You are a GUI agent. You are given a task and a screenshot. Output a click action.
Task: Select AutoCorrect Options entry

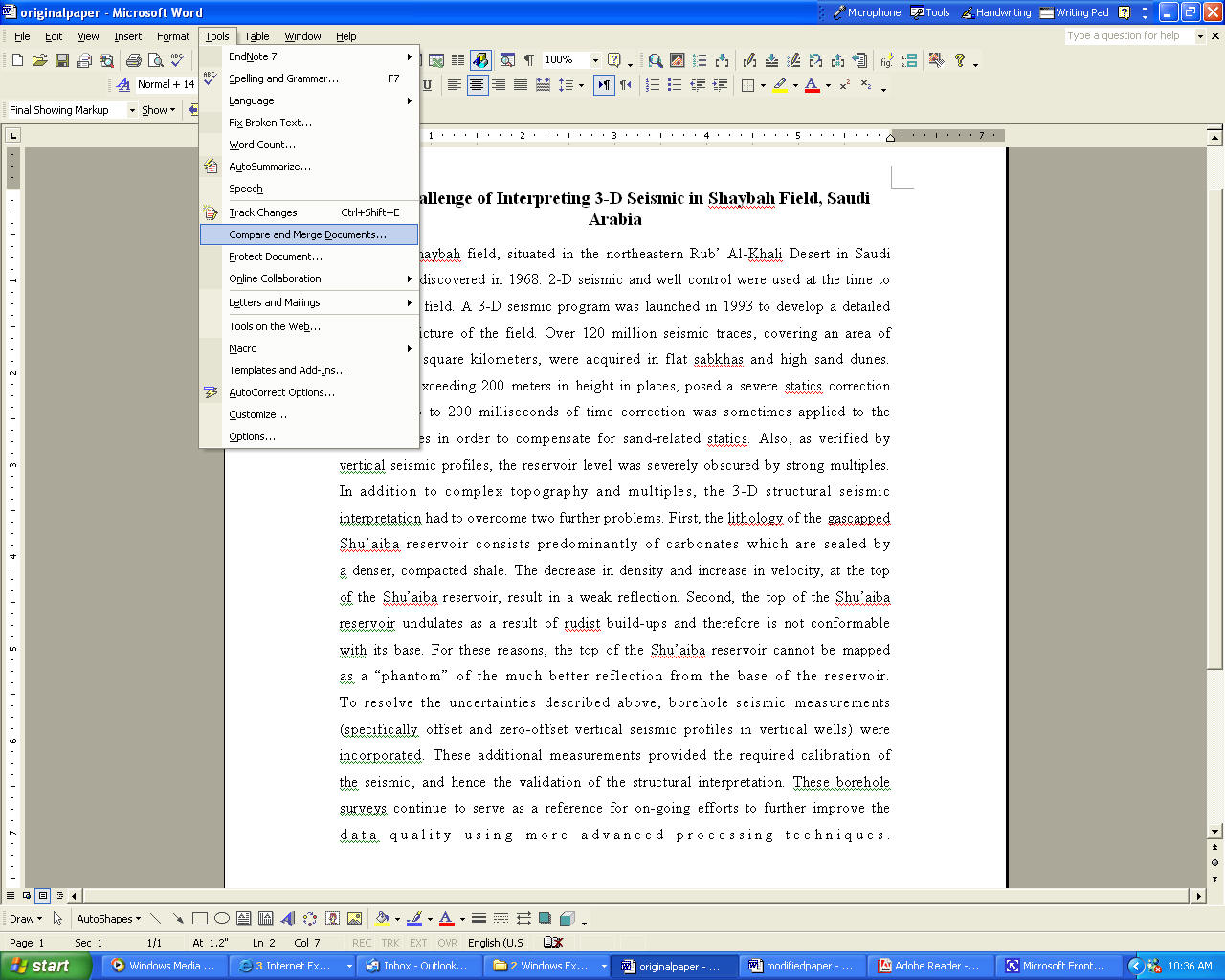(309, 392)
